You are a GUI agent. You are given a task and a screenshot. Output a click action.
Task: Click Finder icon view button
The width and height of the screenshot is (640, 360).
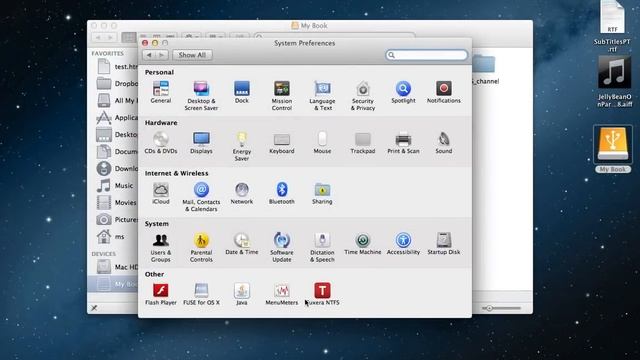(x=129, y=37)
